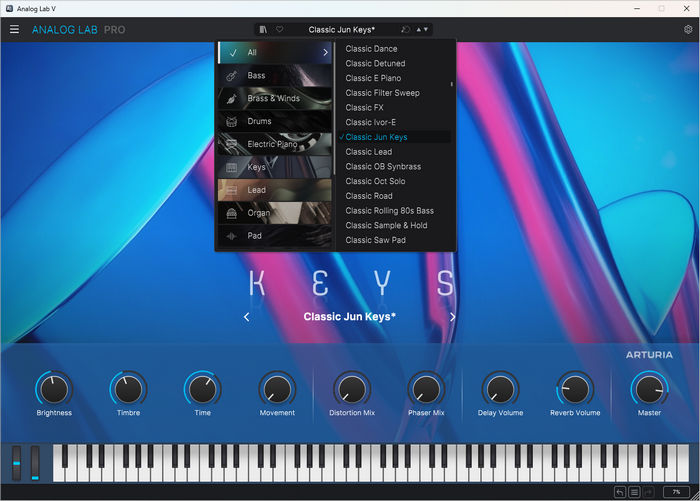Select the checked All category
This screenshot has width=700, height=501.
[x=274, y=52]
